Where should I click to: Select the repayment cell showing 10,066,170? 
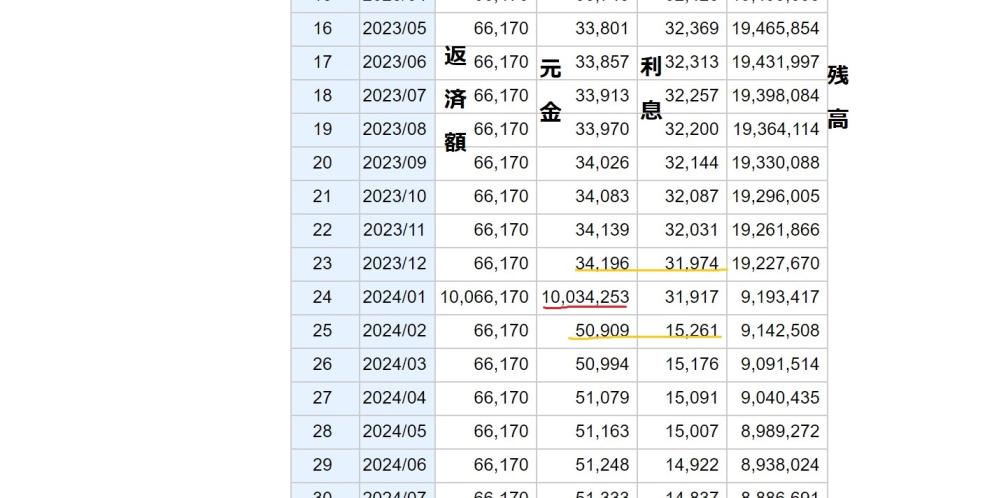(x=484, y=297)
